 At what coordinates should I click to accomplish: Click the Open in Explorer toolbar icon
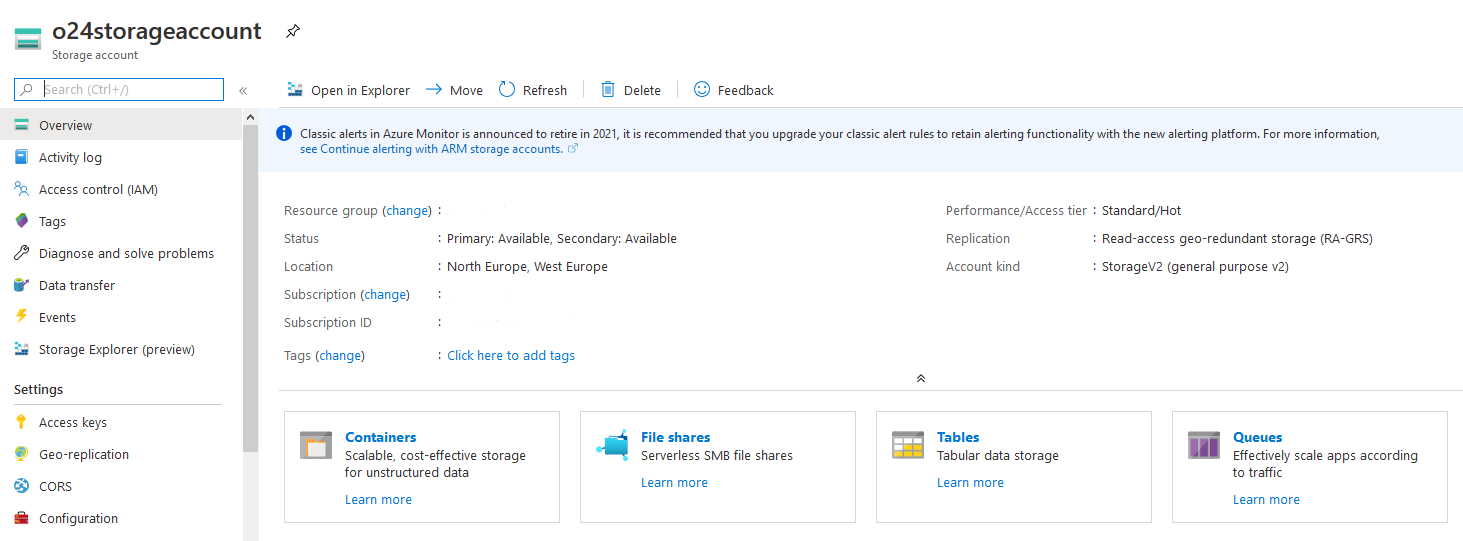coord(295,90)
